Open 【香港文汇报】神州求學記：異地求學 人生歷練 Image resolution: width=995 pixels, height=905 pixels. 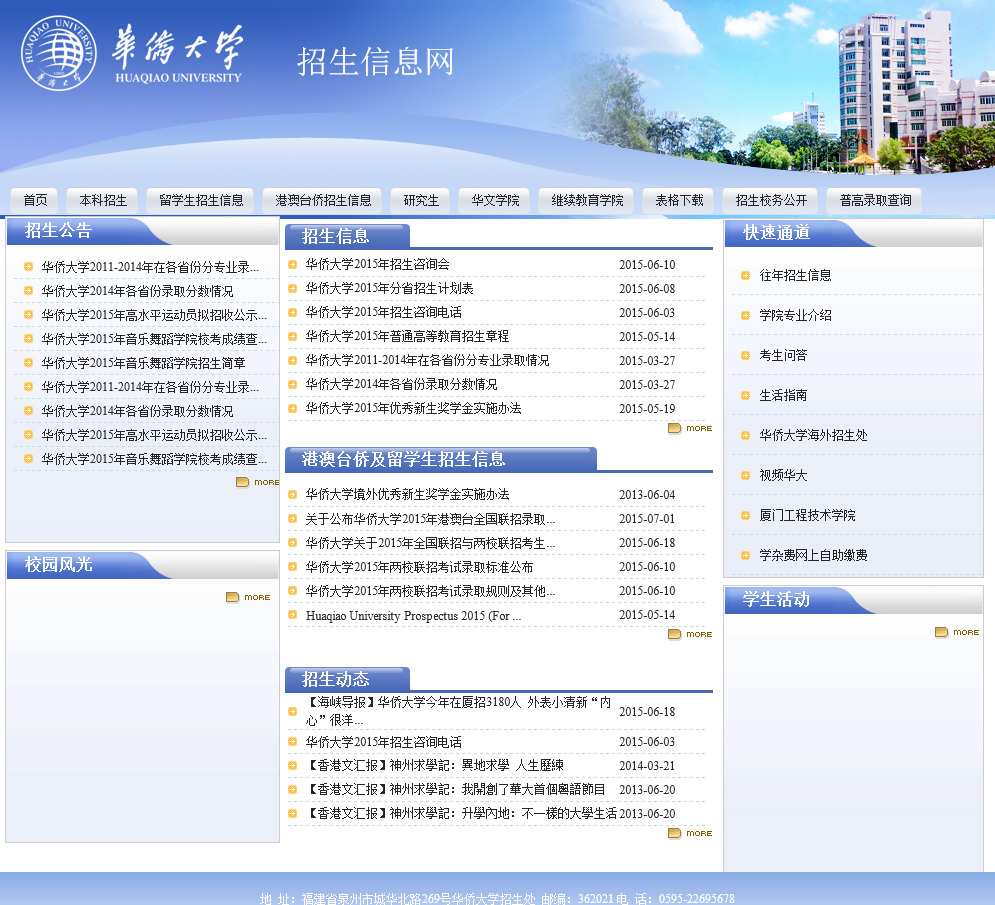click(x=435, y=766)
